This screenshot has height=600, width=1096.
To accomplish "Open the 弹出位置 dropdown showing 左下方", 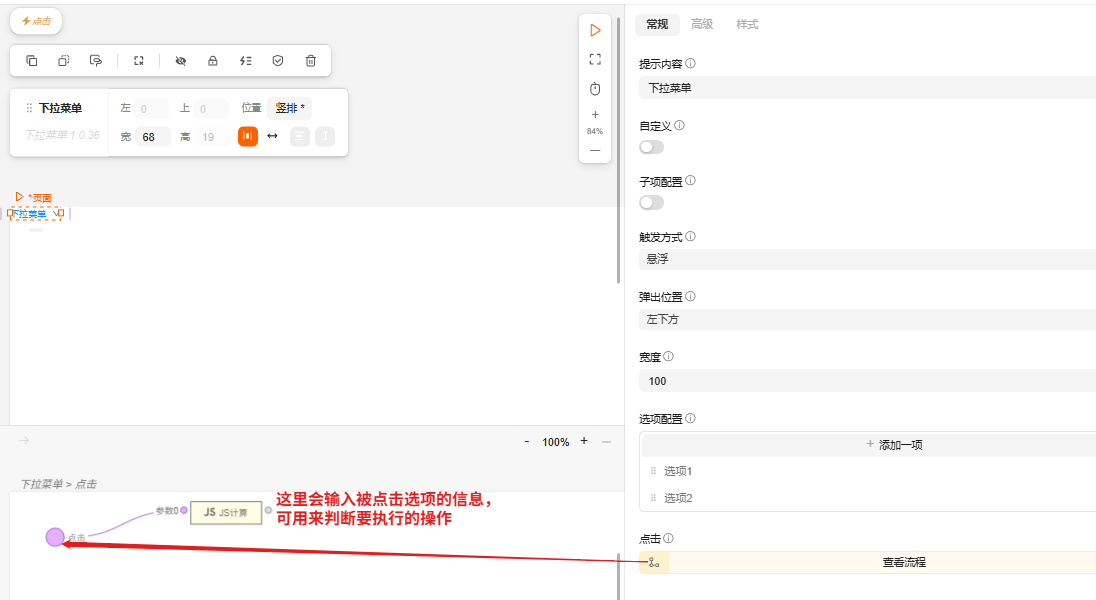I will tap(866, 320).
